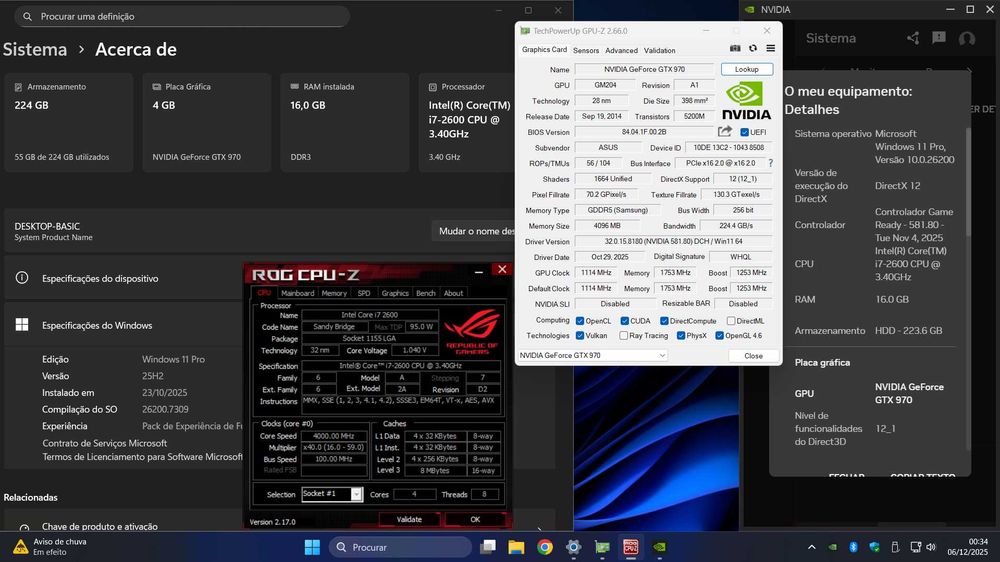Switch to NVIDIA app taskbar icon
Screen dimensions: 1000x562
coord(659,547)
